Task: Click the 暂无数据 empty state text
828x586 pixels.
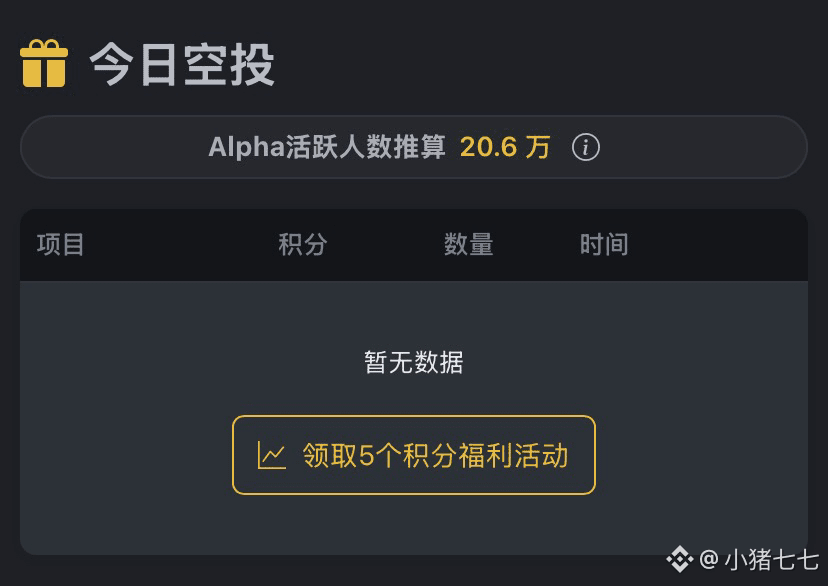Action: pos(414,362)
